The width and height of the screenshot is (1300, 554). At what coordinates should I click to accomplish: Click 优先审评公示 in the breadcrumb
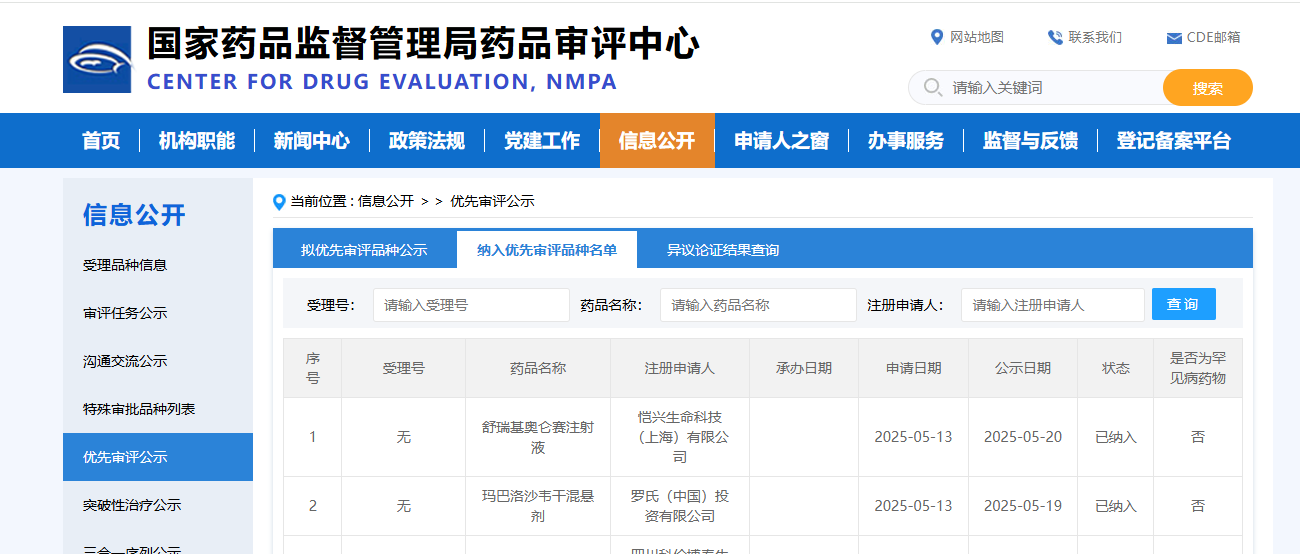tap(492, 201)
